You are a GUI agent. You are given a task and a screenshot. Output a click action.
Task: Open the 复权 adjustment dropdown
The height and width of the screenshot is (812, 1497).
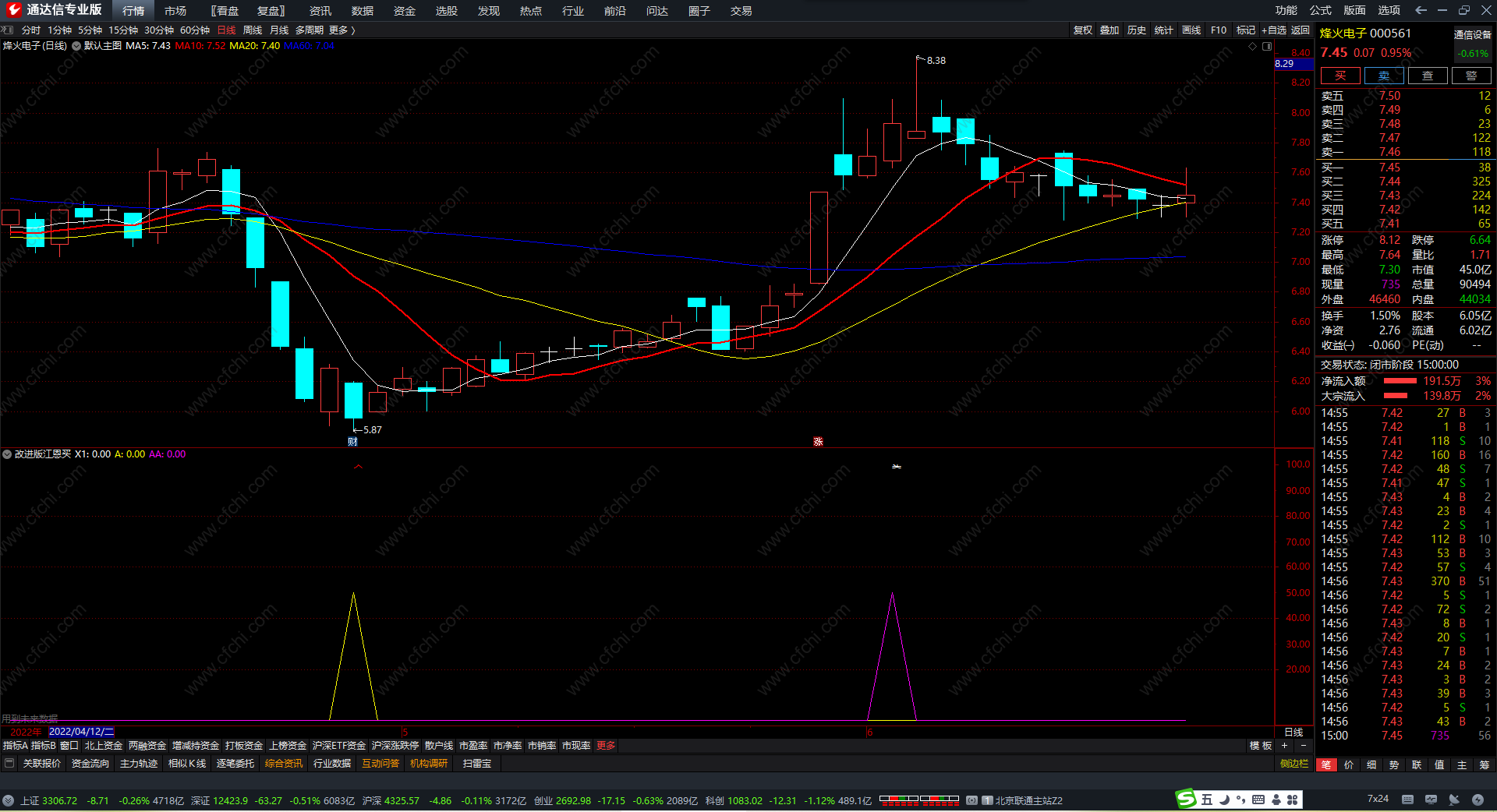[x=1083, y=30]
